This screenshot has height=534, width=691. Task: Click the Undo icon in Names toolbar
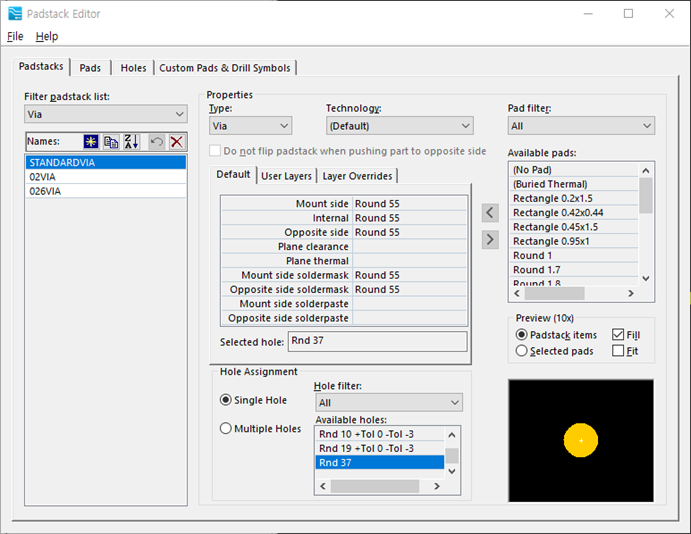156,142
